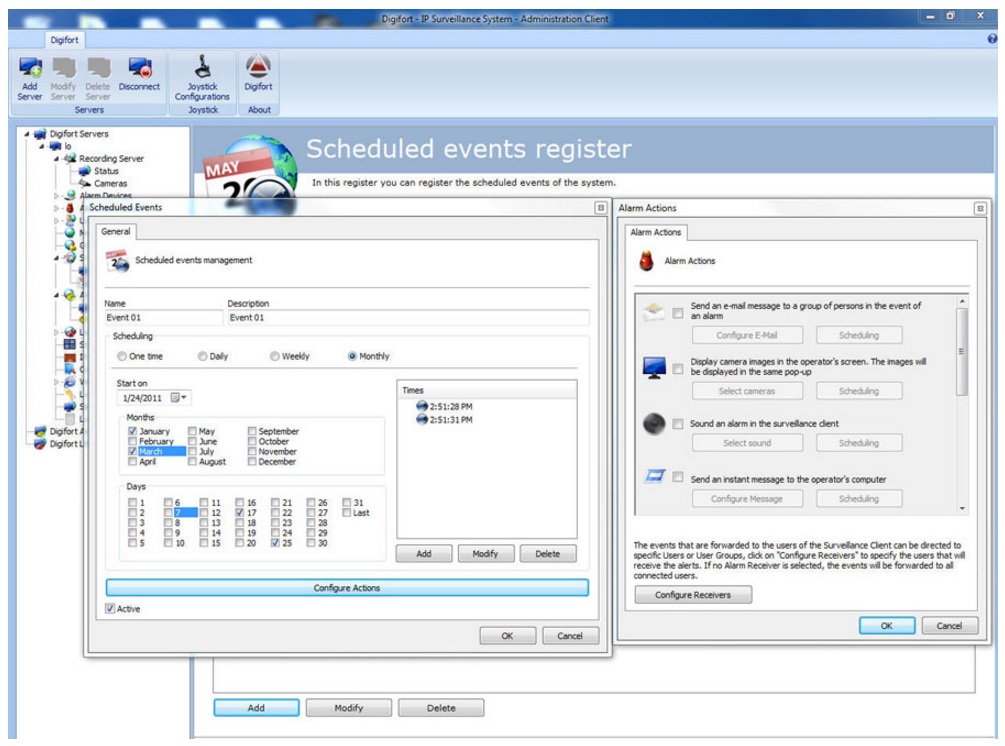
Task: Select the Weekly scheduling radio button
Action: (274, 356)
